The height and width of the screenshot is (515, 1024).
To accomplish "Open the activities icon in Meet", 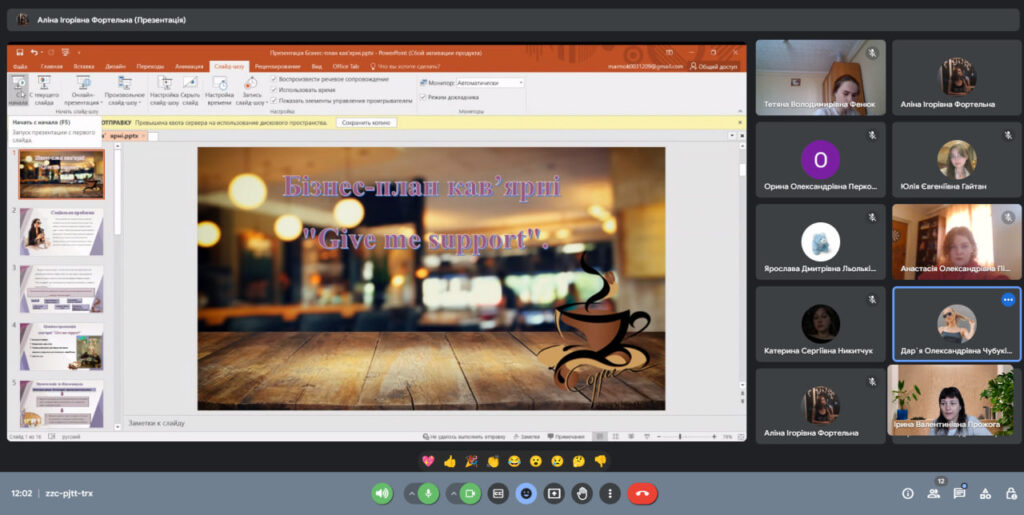I will [x=985, y=493].
